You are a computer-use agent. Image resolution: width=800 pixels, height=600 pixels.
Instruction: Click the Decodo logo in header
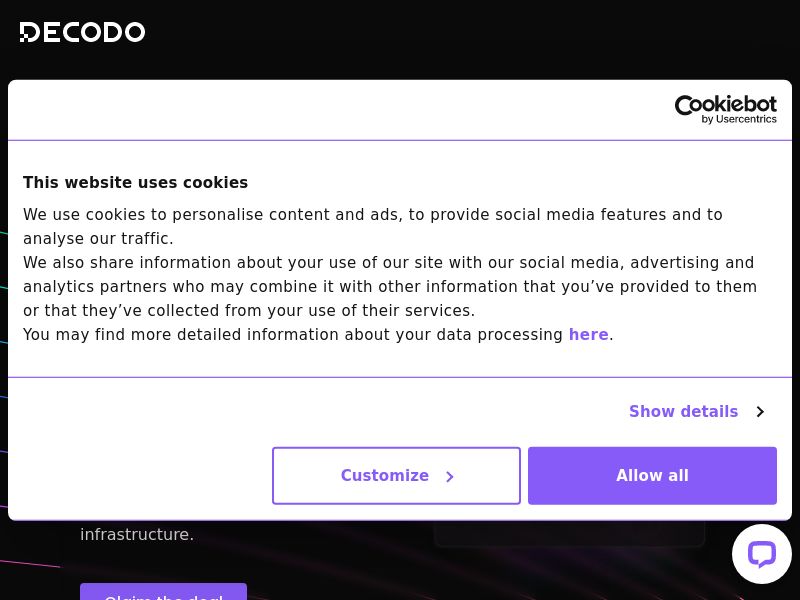click(82, 32)
